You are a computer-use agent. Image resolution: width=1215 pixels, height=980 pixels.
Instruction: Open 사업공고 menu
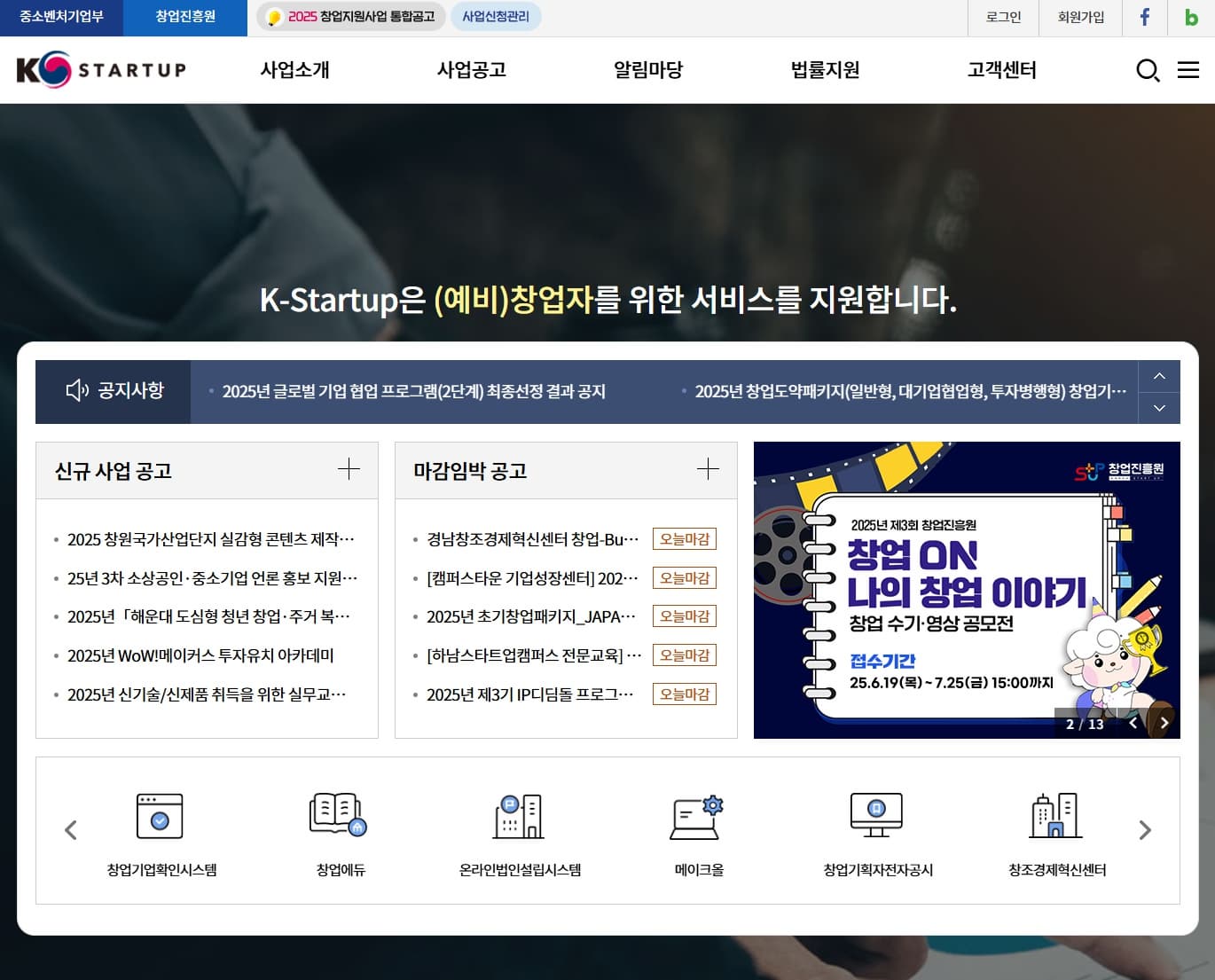point(471,70)
